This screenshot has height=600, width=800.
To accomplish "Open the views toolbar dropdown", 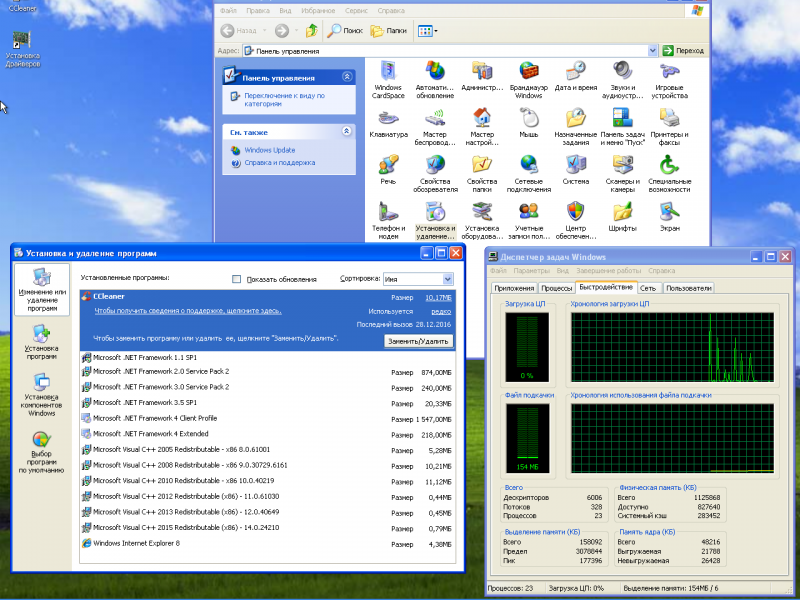I will tap(428, 31).
